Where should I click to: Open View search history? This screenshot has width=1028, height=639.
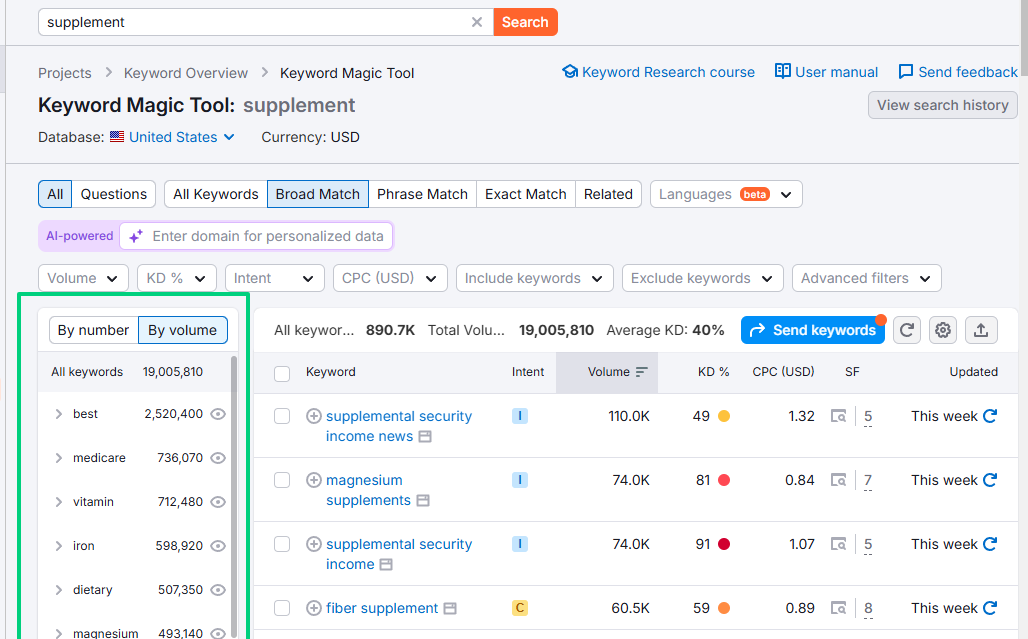pyautogui.click(x=943, y=105)
